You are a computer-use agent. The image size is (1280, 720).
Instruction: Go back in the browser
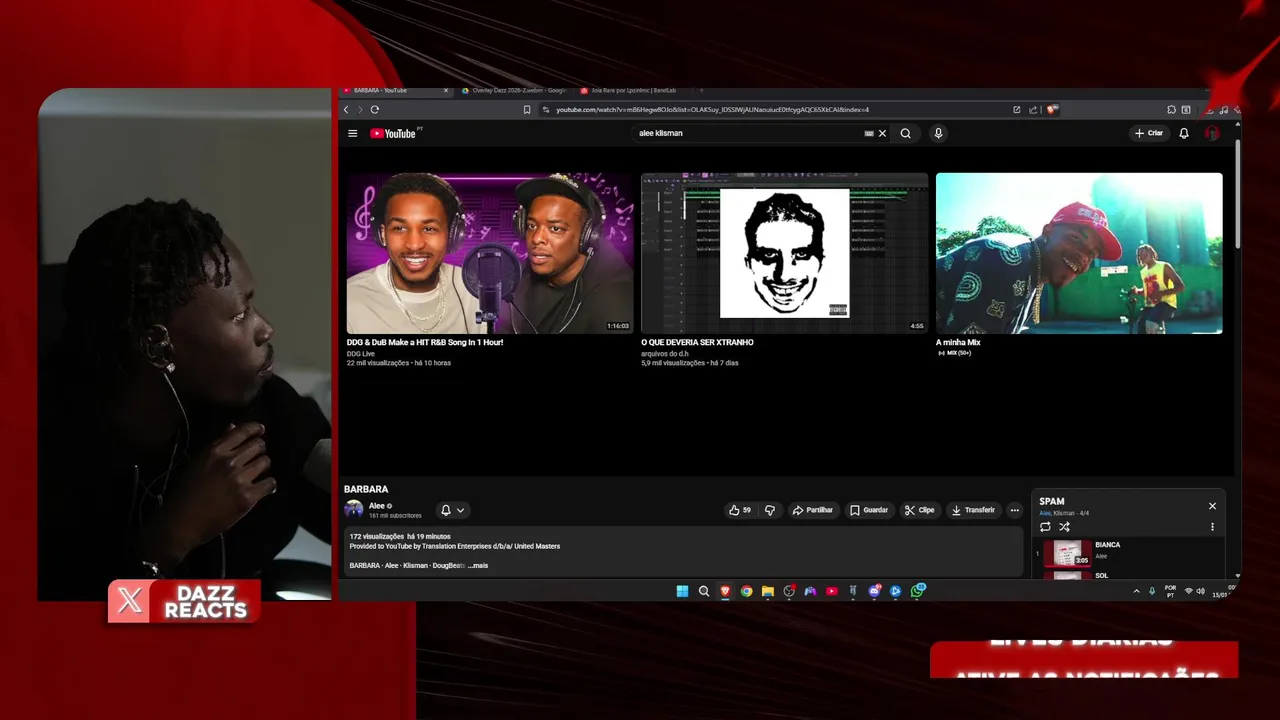pyautogui.click(x=346, y=109)
